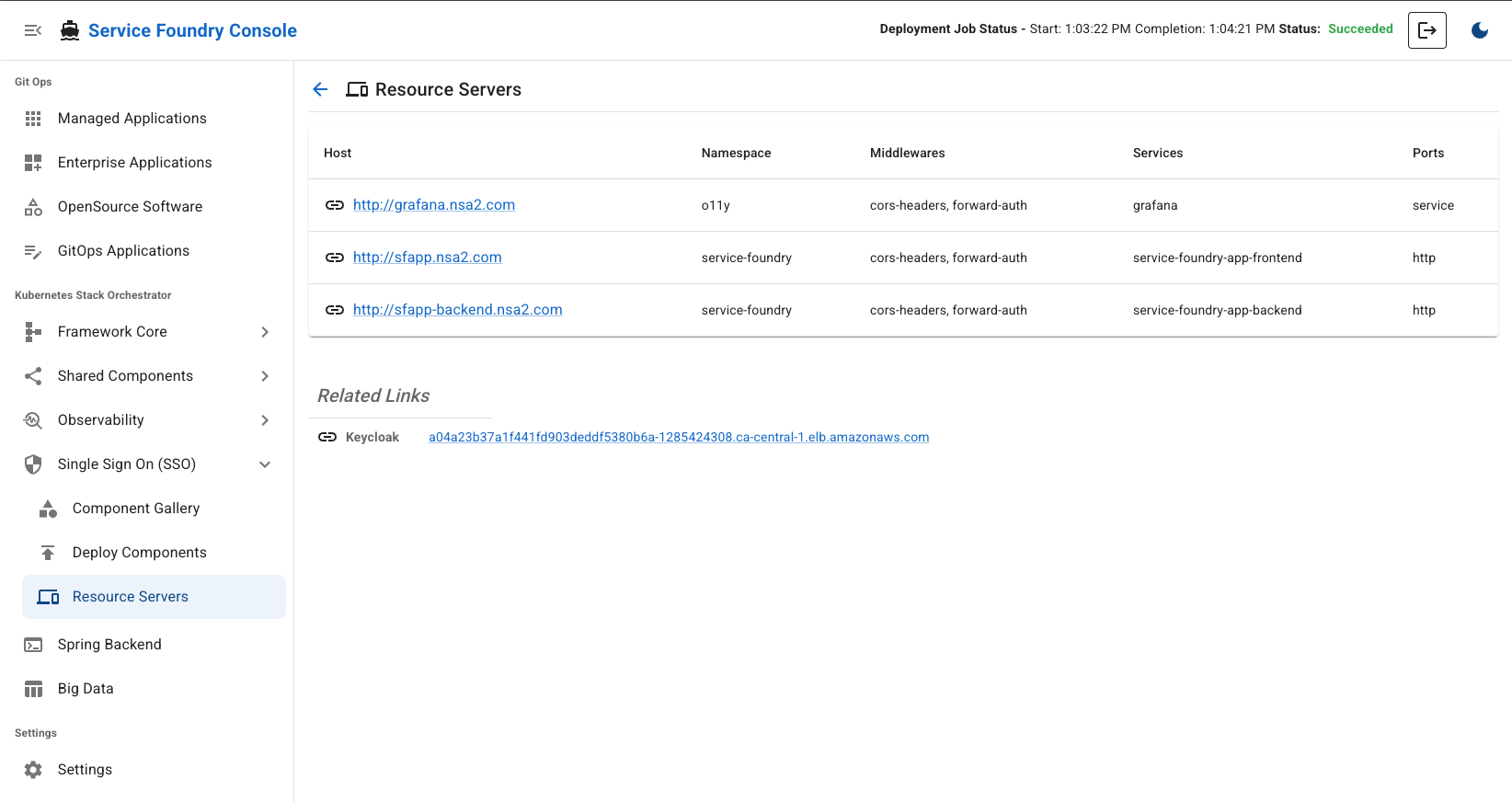
Task: Open the http://sfapp-backend.nsa2.com link
Action: (x=458, y=310)
